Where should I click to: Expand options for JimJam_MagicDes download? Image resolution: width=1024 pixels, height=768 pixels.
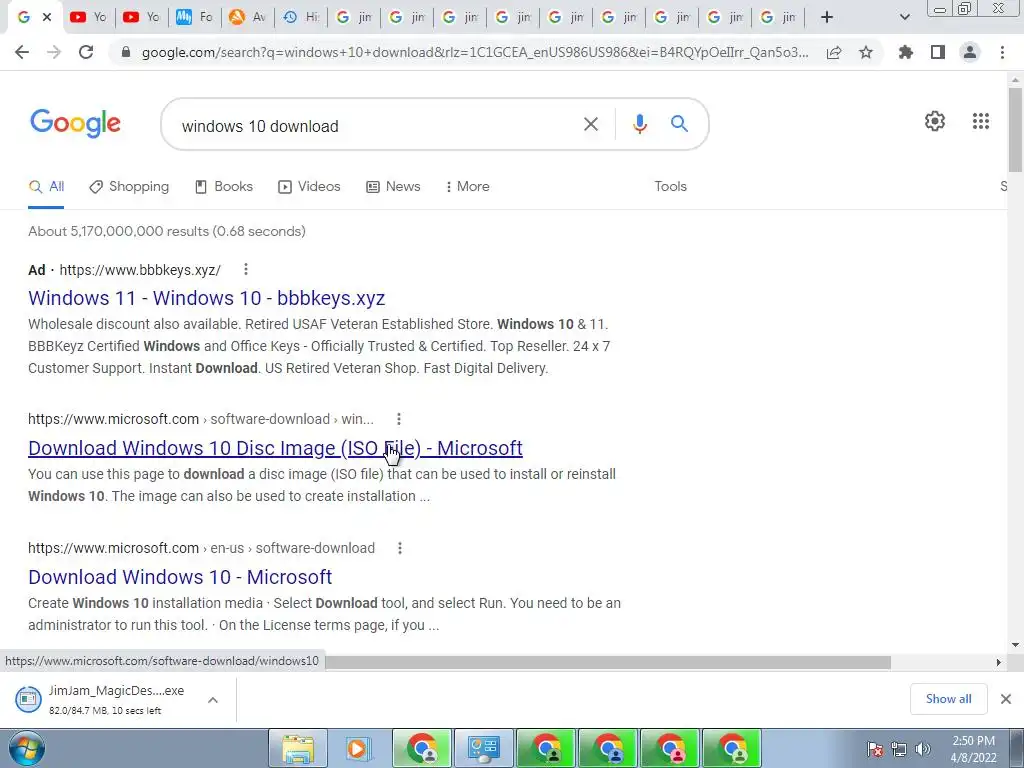[213, 699]
